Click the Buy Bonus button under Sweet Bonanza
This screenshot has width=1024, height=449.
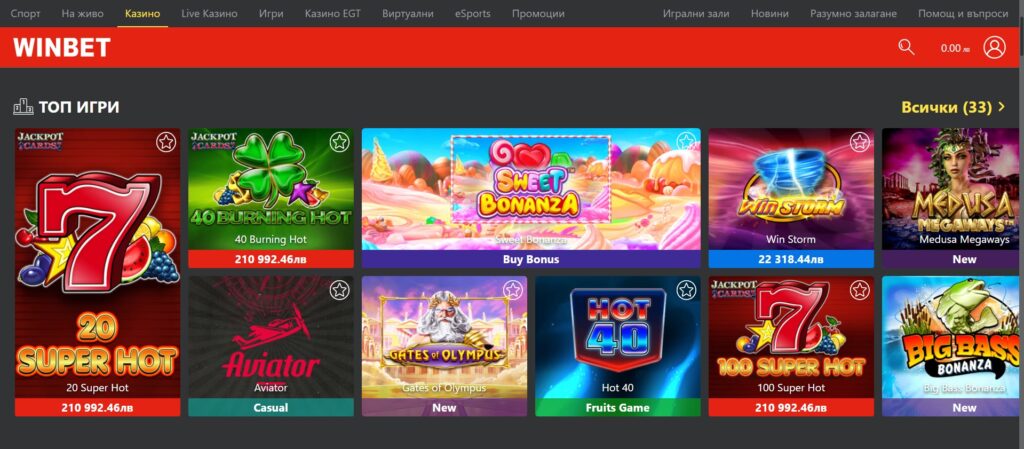[531, 259]
